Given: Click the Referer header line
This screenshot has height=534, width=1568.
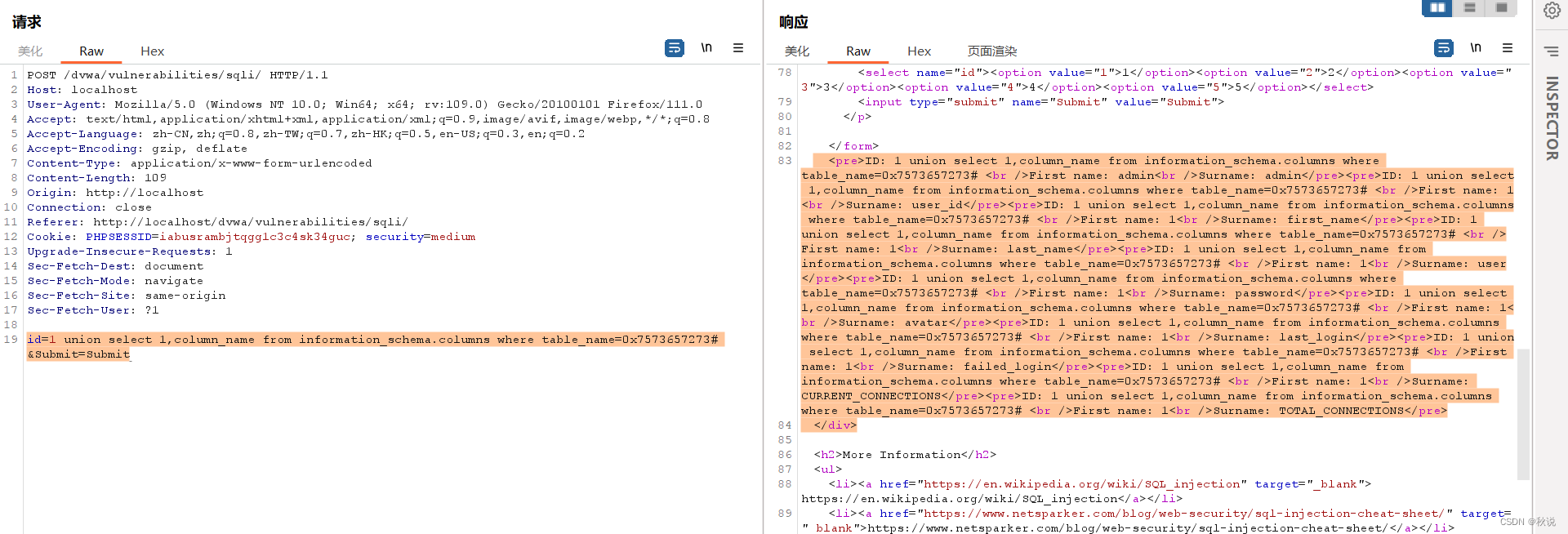Looking at the screenshot, I should tap(217, 222).
